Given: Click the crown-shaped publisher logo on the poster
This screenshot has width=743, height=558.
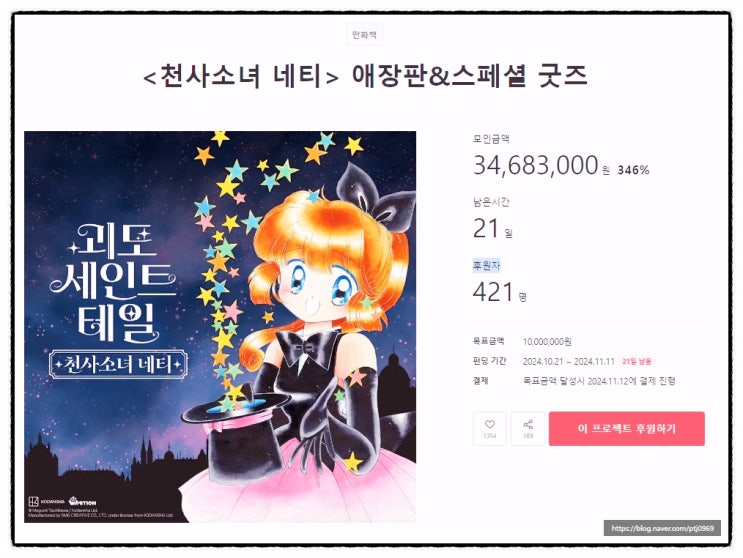Looking at the screenshot, I should (x=82, y=501).
